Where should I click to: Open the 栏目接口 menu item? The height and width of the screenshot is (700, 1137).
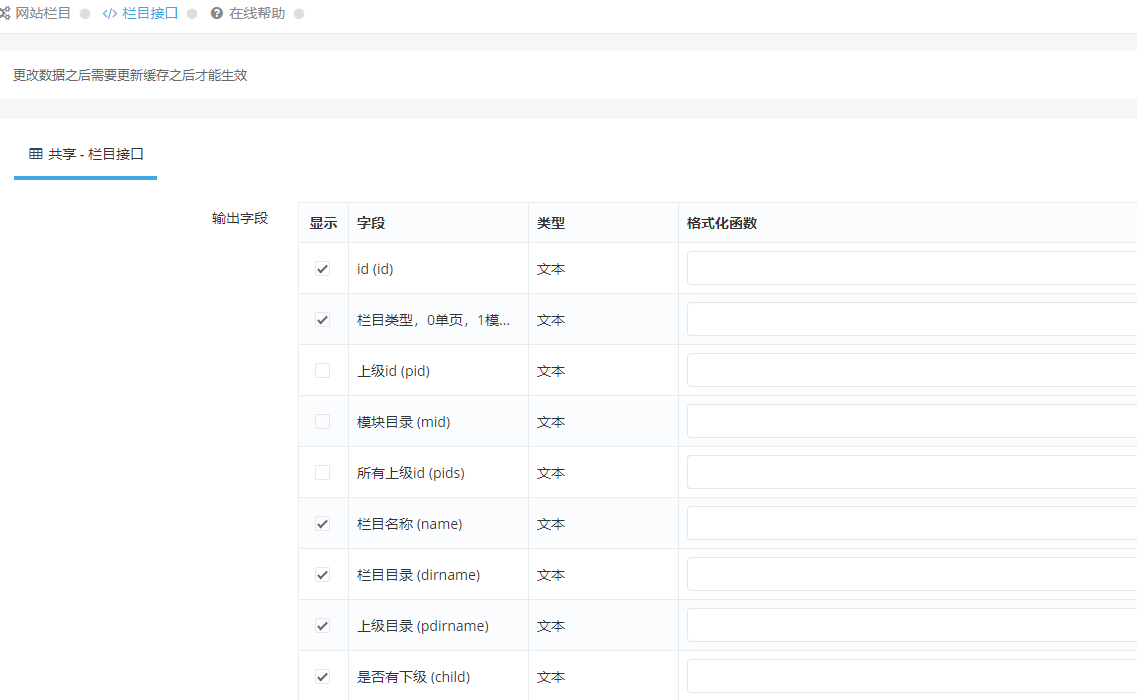pos(150,14)
